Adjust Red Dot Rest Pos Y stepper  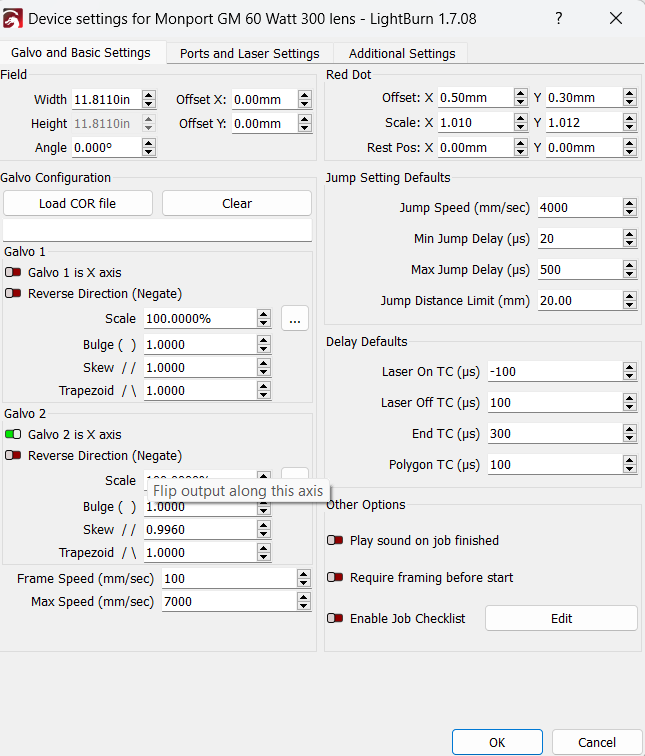[x=630, y=148]
